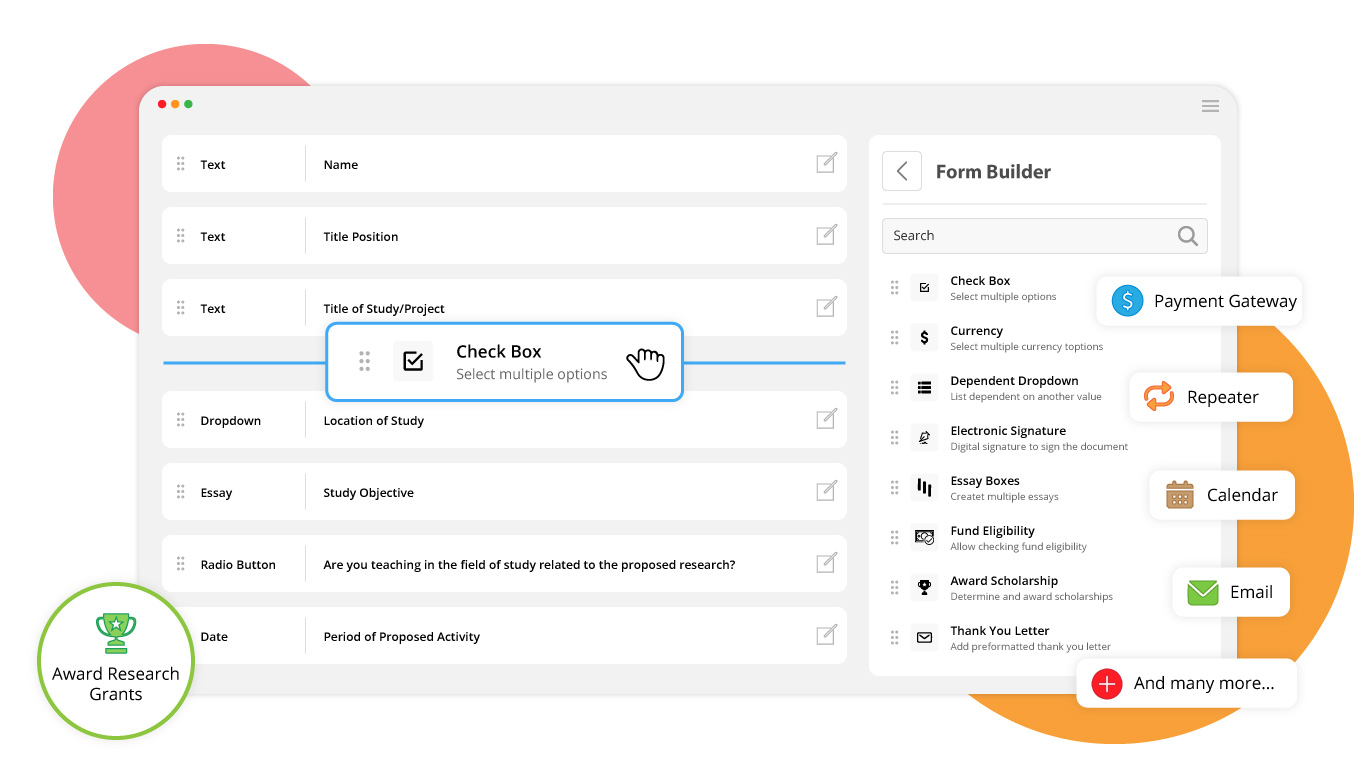
Task: Select the Award Scholarship trophy icon
Action: pyautogui.click(x=924, y=588)
